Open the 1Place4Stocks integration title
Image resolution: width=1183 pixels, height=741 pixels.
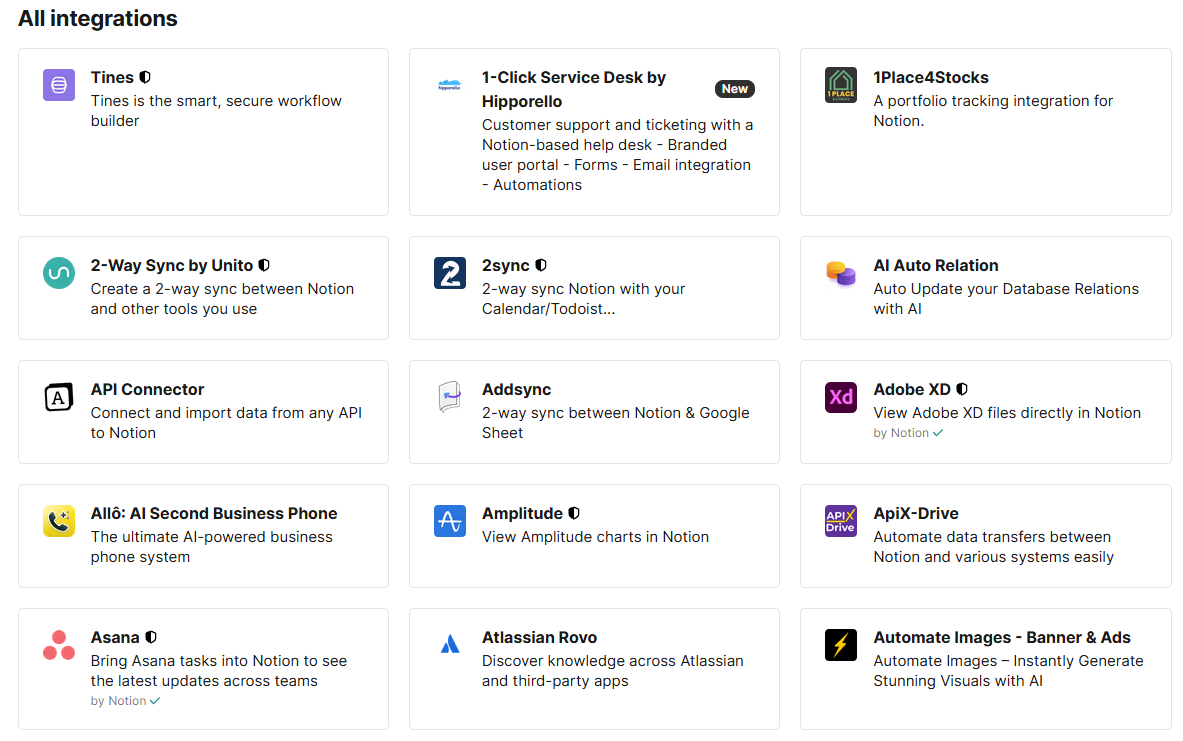931,77
